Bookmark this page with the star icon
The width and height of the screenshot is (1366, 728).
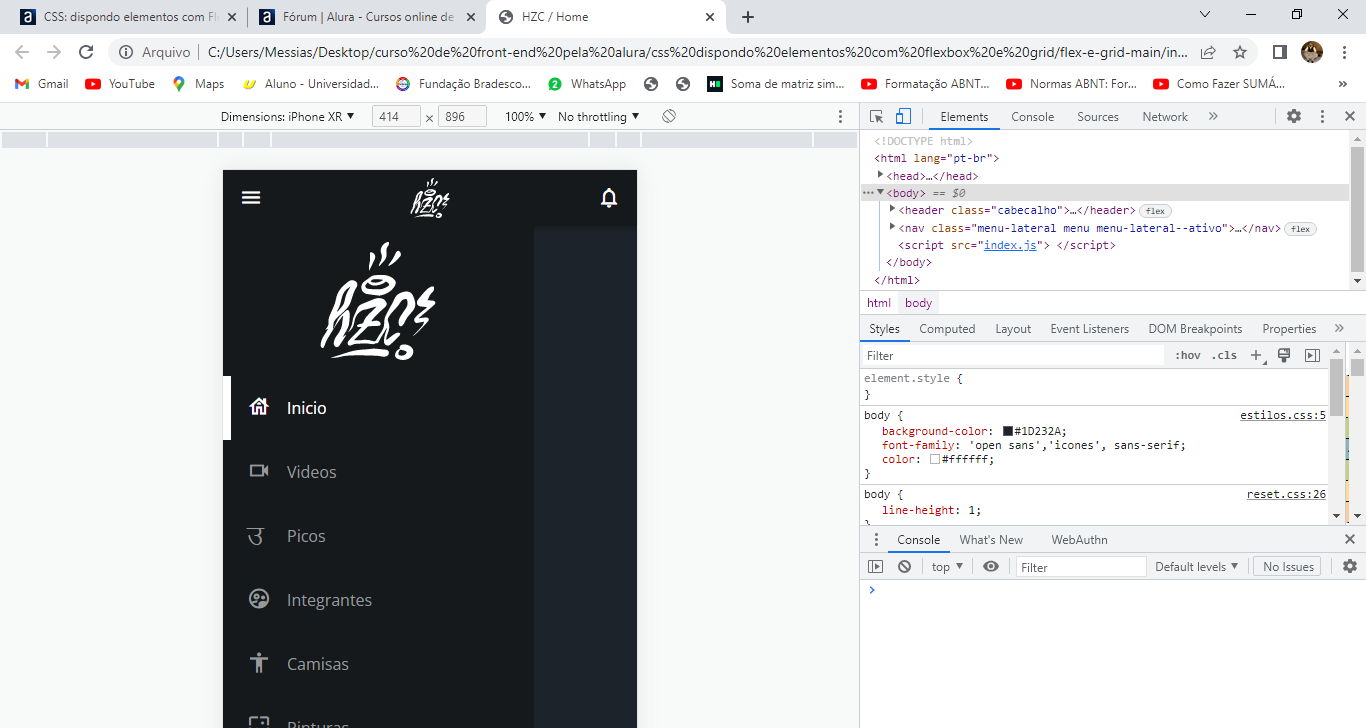[x=1240, y=52]
